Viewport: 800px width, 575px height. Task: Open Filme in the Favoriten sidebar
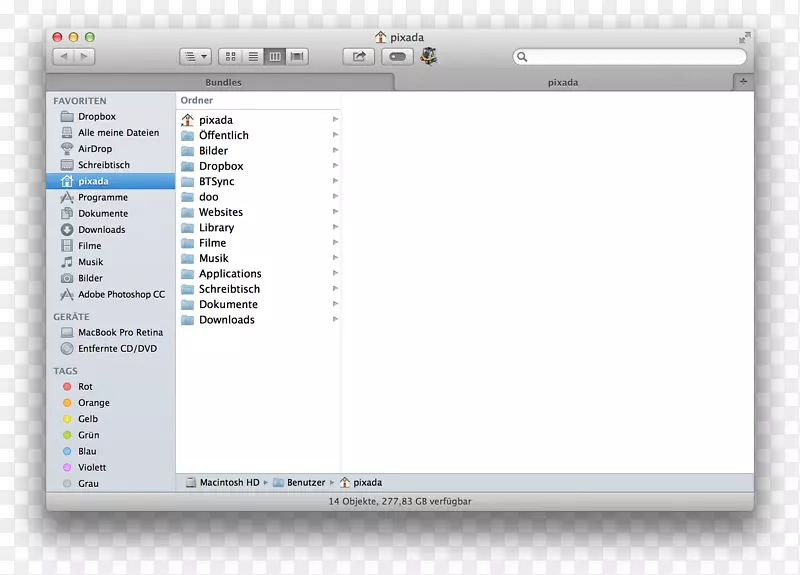coord(110,246)
